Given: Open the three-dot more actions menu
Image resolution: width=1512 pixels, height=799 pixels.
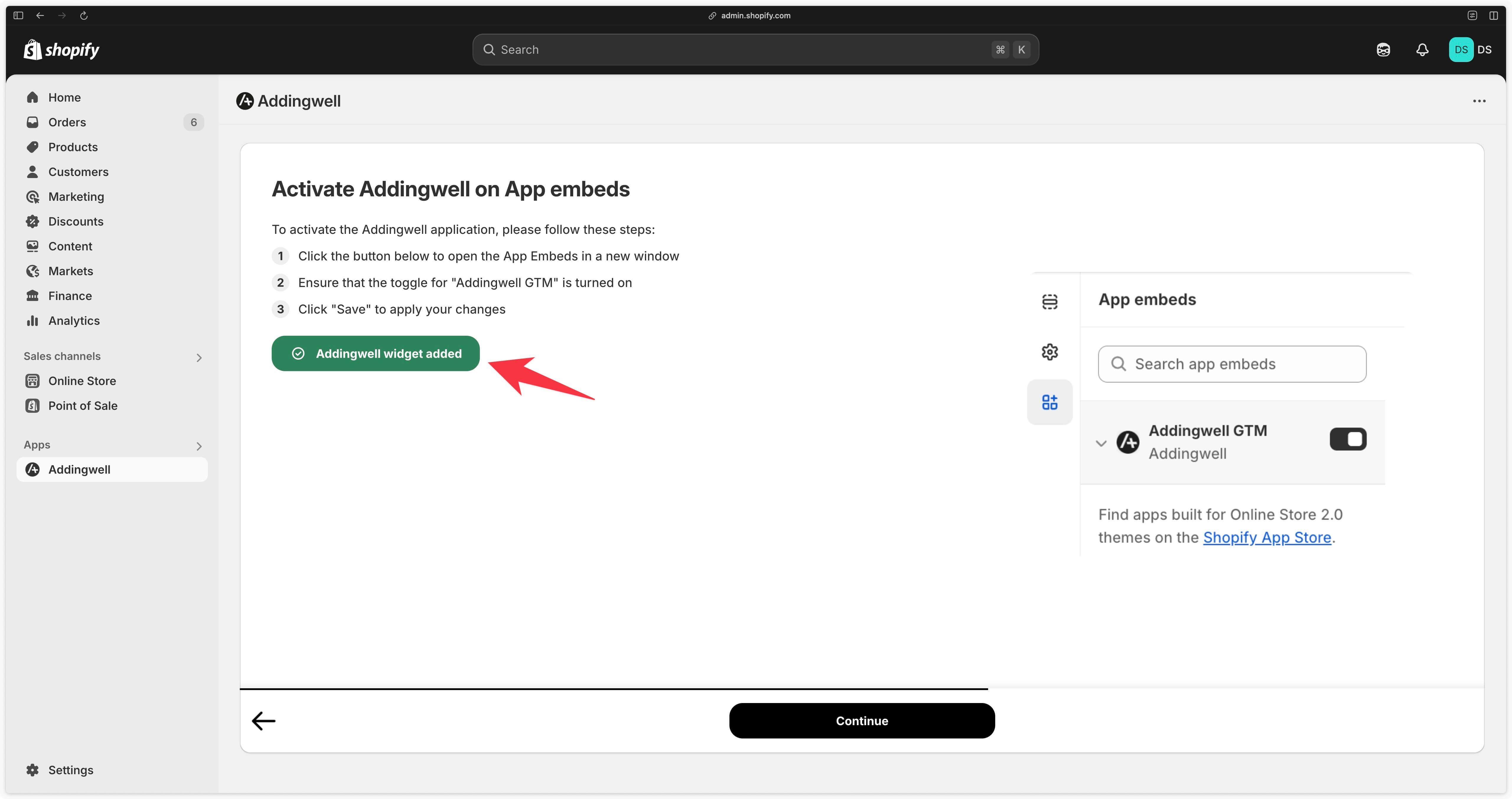Looking at the screenshot, I should 1479,101.
